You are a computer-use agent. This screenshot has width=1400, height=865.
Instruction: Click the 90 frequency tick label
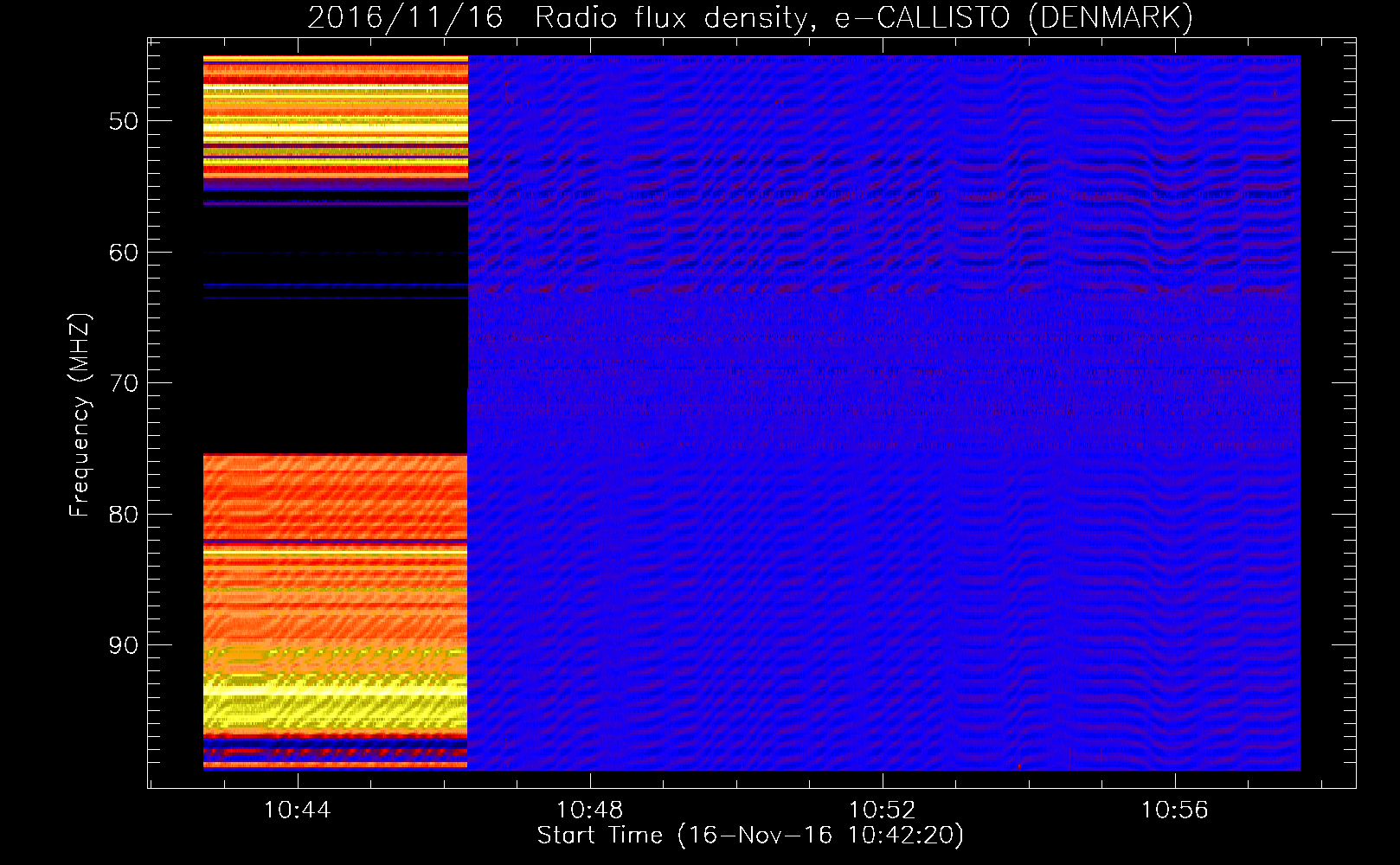124,645
